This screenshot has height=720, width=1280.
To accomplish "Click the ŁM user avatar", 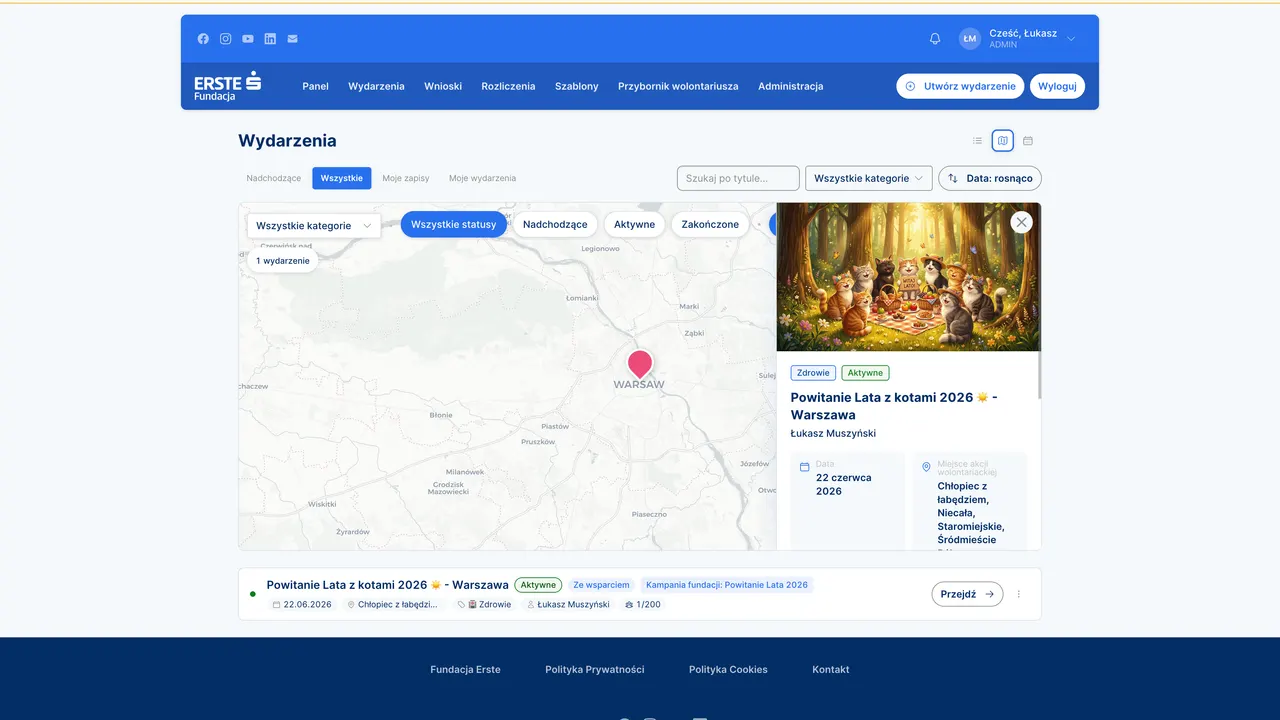I will (969, 39).
